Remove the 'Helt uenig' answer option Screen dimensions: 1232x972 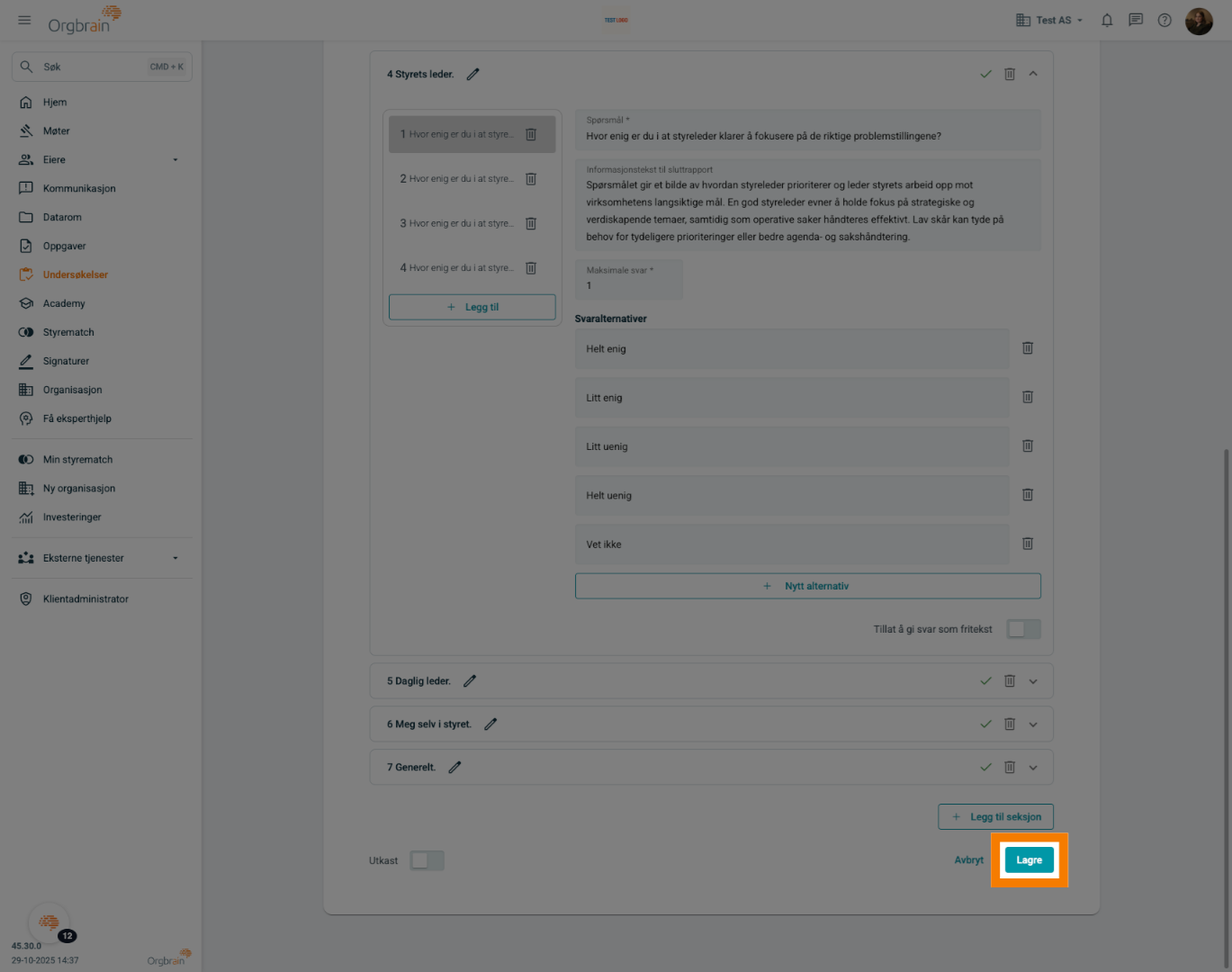pos(1028,495)
